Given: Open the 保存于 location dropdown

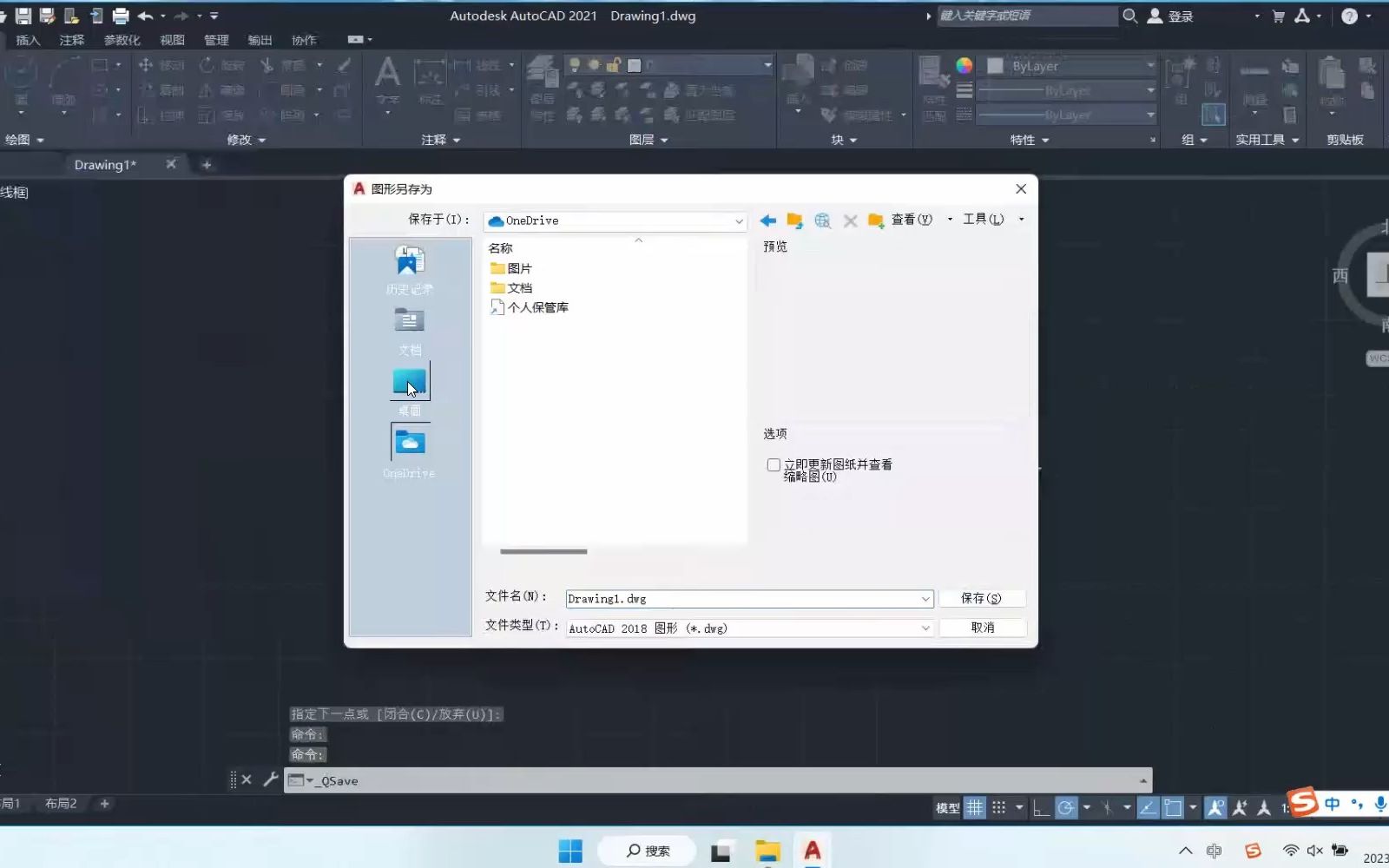Looking at the screenshot, I should pos(737,220).
